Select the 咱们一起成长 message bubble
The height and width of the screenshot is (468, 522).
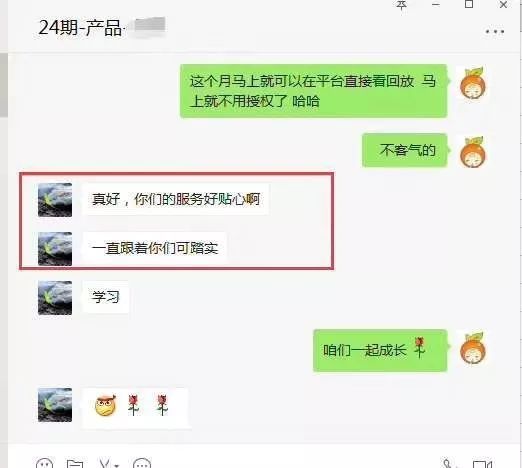(x=380, y=350)
